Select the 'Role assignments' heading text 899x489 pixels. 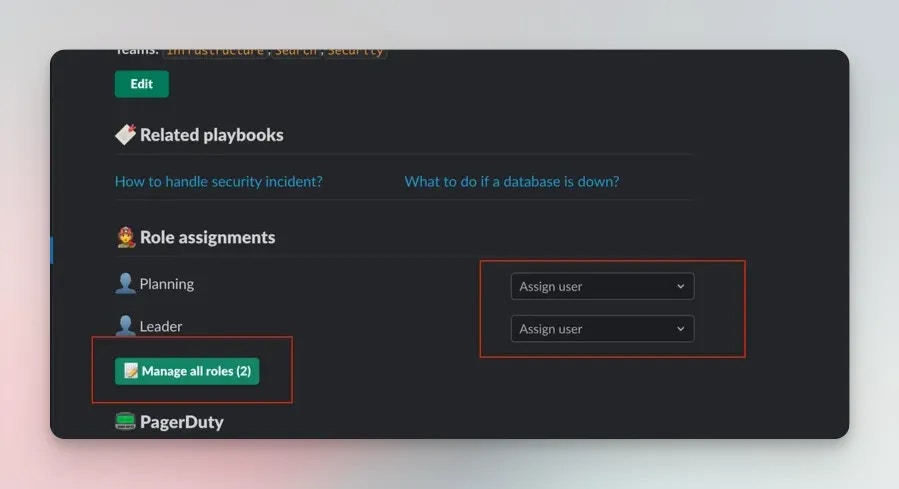208,237
